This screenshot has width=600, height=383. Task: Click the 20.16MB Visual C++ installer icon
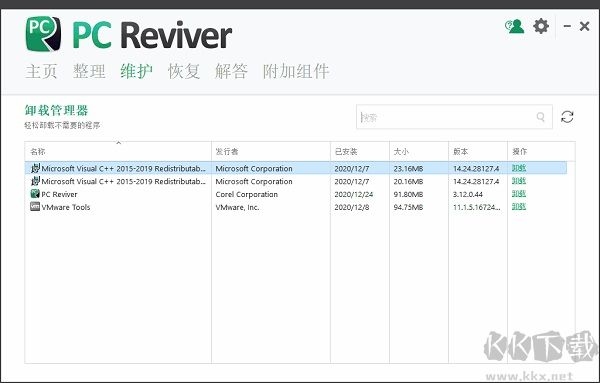[36, 181]
